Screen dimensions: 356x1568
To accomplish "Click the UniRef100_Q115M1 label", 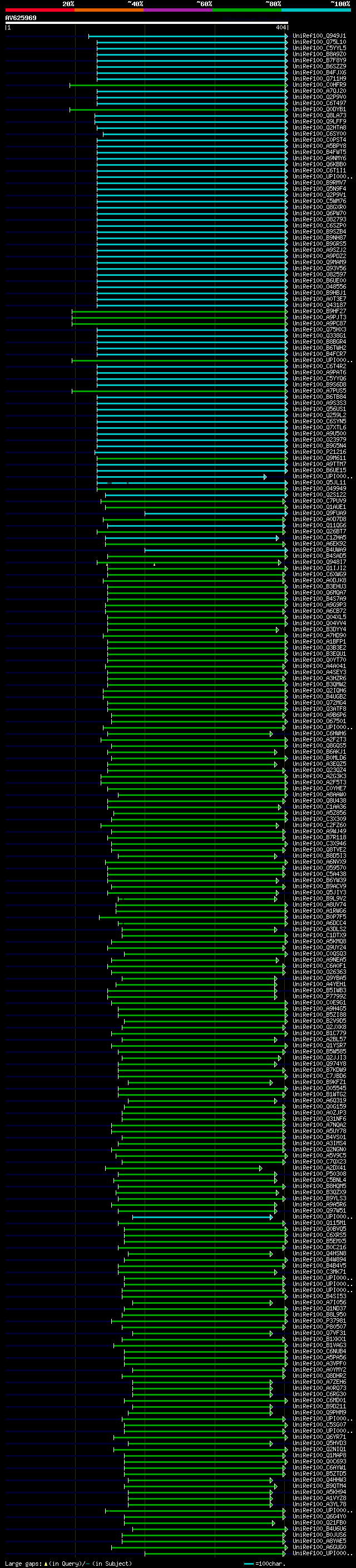I will (x=319, y=1223).
